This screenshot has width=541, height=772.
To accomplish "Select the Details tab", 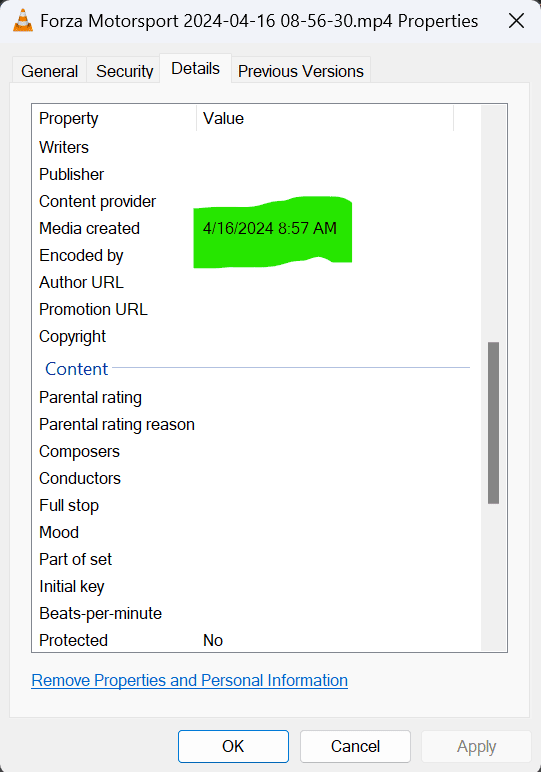I will click(x=195, y=68).
